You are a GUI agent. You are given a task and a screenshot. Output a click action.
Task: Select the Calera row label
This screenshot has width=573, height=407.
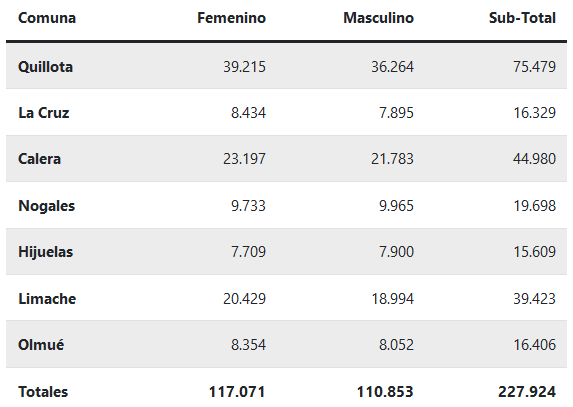[39, 159]
